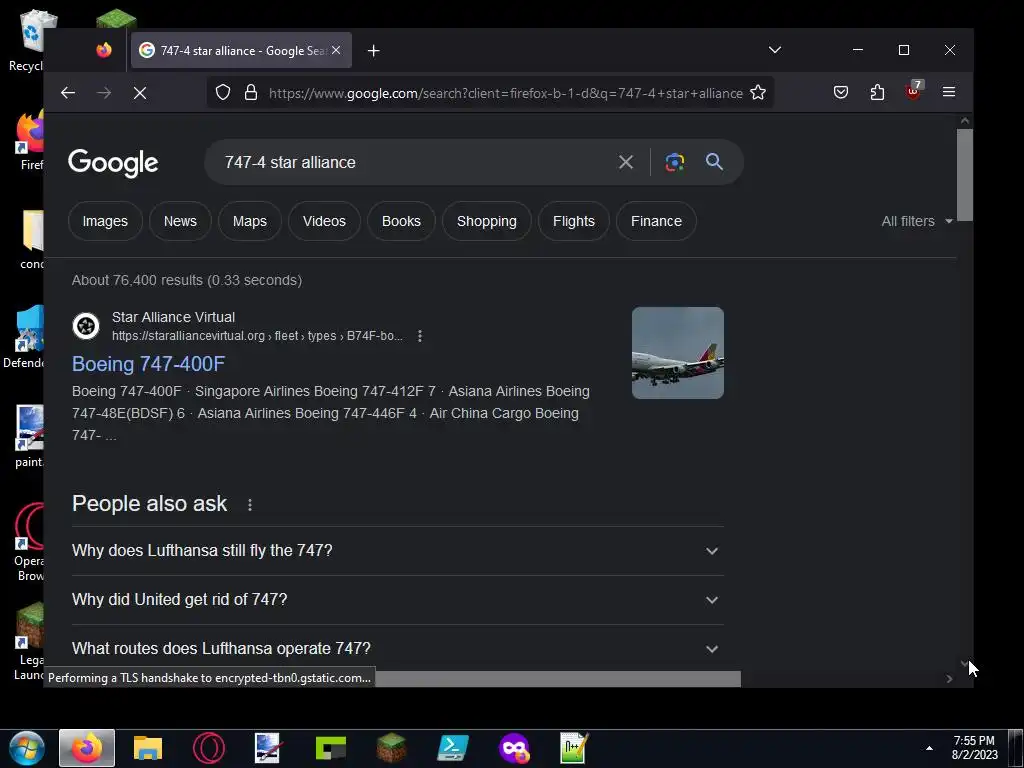Click the Firefox taskbar button

[x=87, y=748]
